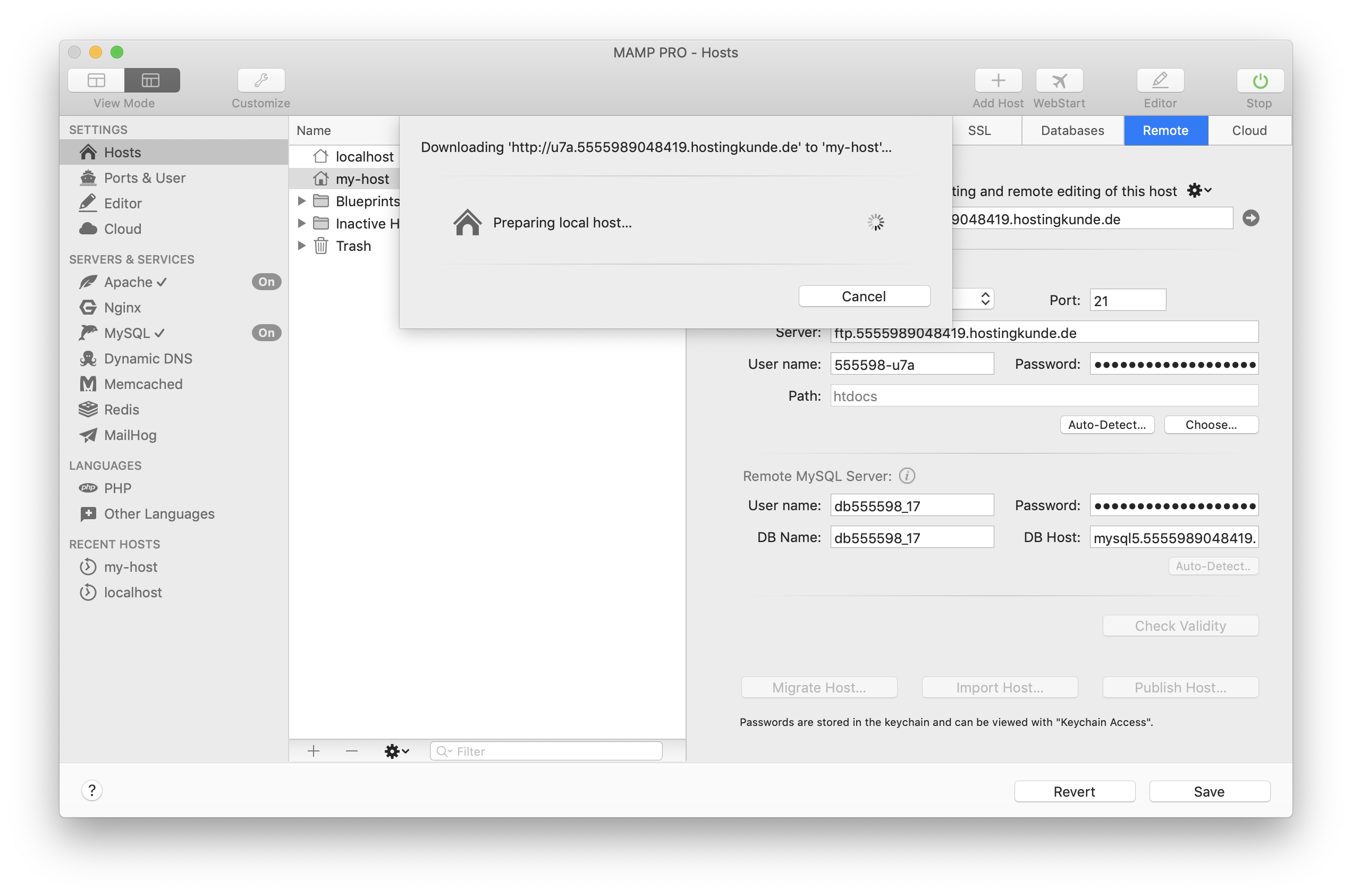Toggle MySQL service off
Viewport: 1352px width, 896px height.
pyautogui.click(x=266, y=333)
